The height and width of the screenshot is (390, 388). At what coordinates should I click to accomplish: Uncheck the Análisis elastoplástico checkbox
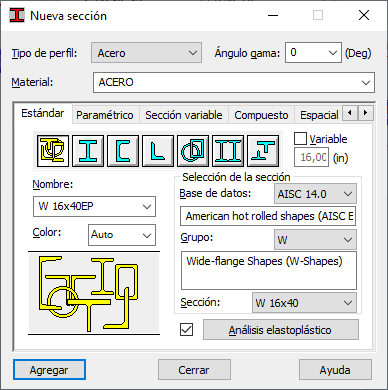pos(186,330)
